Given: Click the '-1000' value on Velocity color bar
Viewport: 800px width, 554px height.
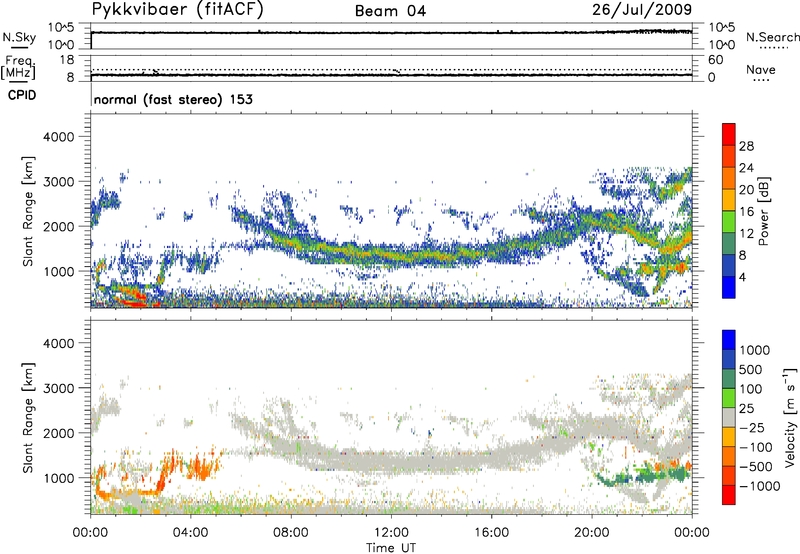Looking at the screenshot, I should click(759, 486).
